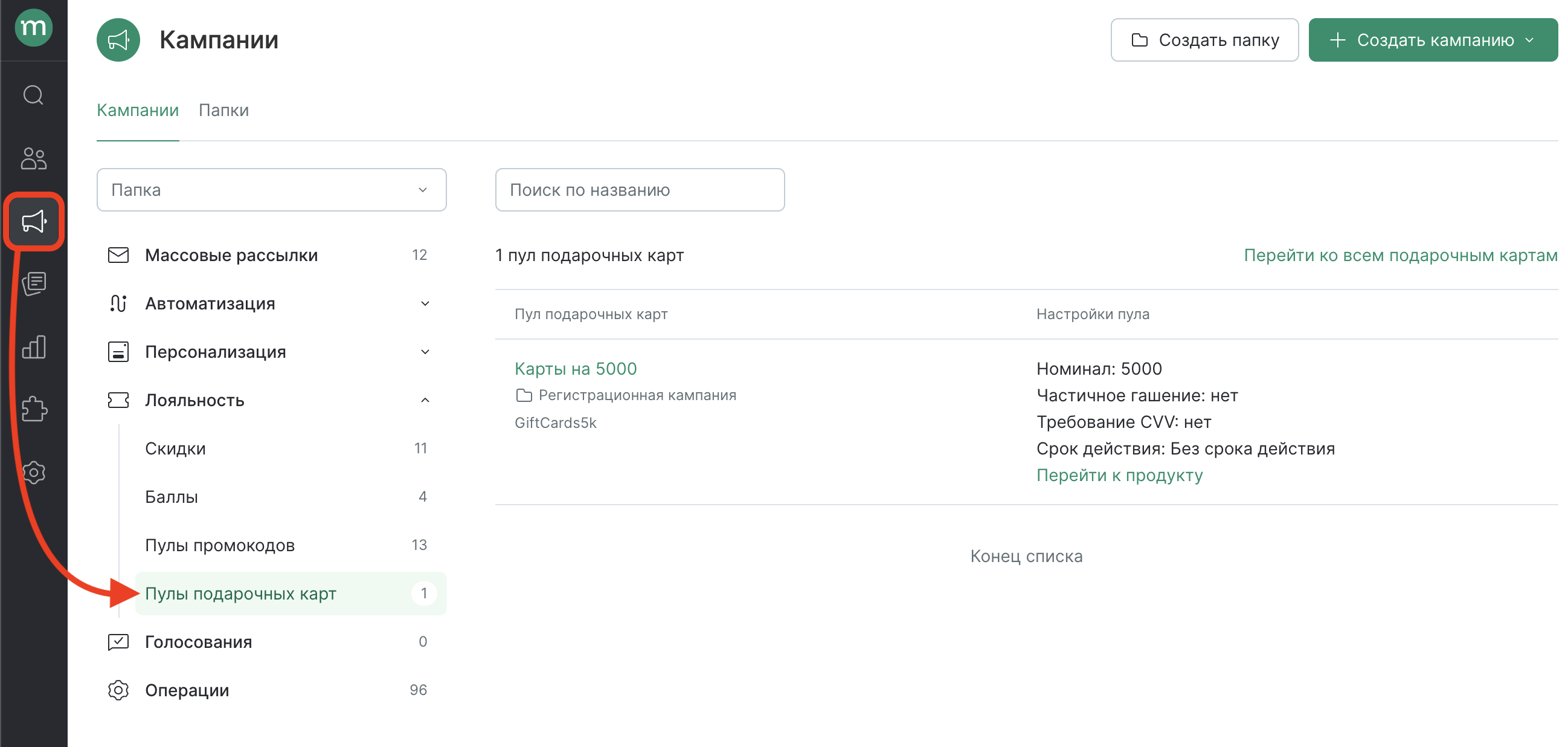Open the settings gear sidebar icon

tap(33, 473)
